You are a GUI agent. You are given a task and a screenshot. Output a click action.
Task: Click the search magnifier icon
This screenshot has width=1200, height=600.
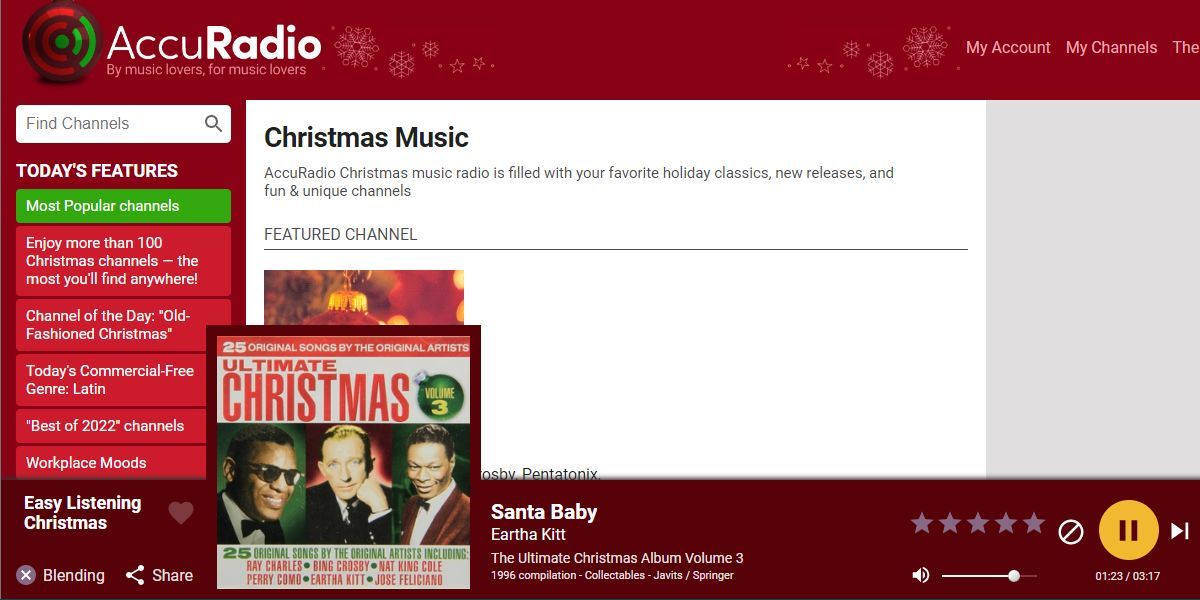(213, 124)
